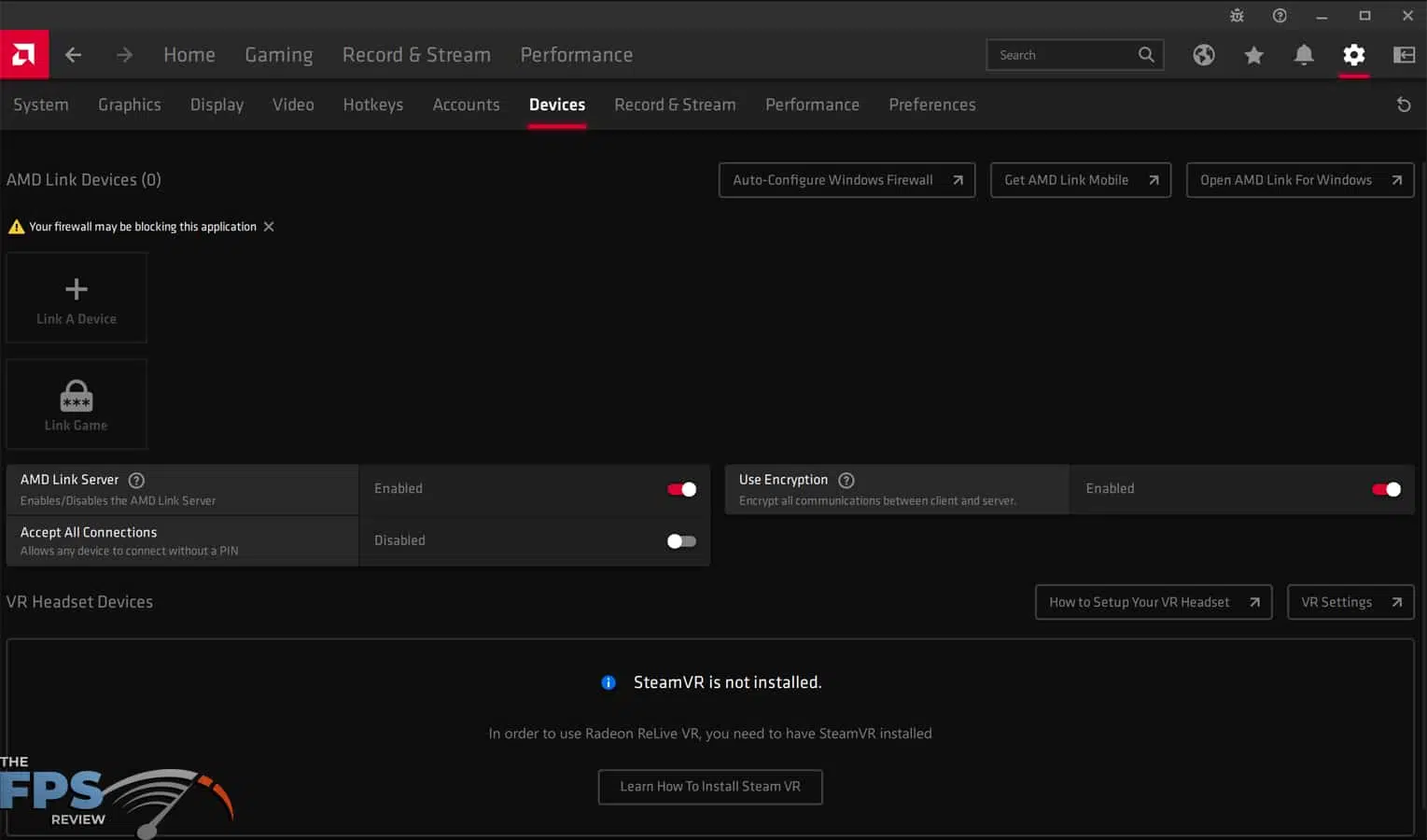Click the SteamVR info icon
1427x840 pixels.
coord(609,682)
